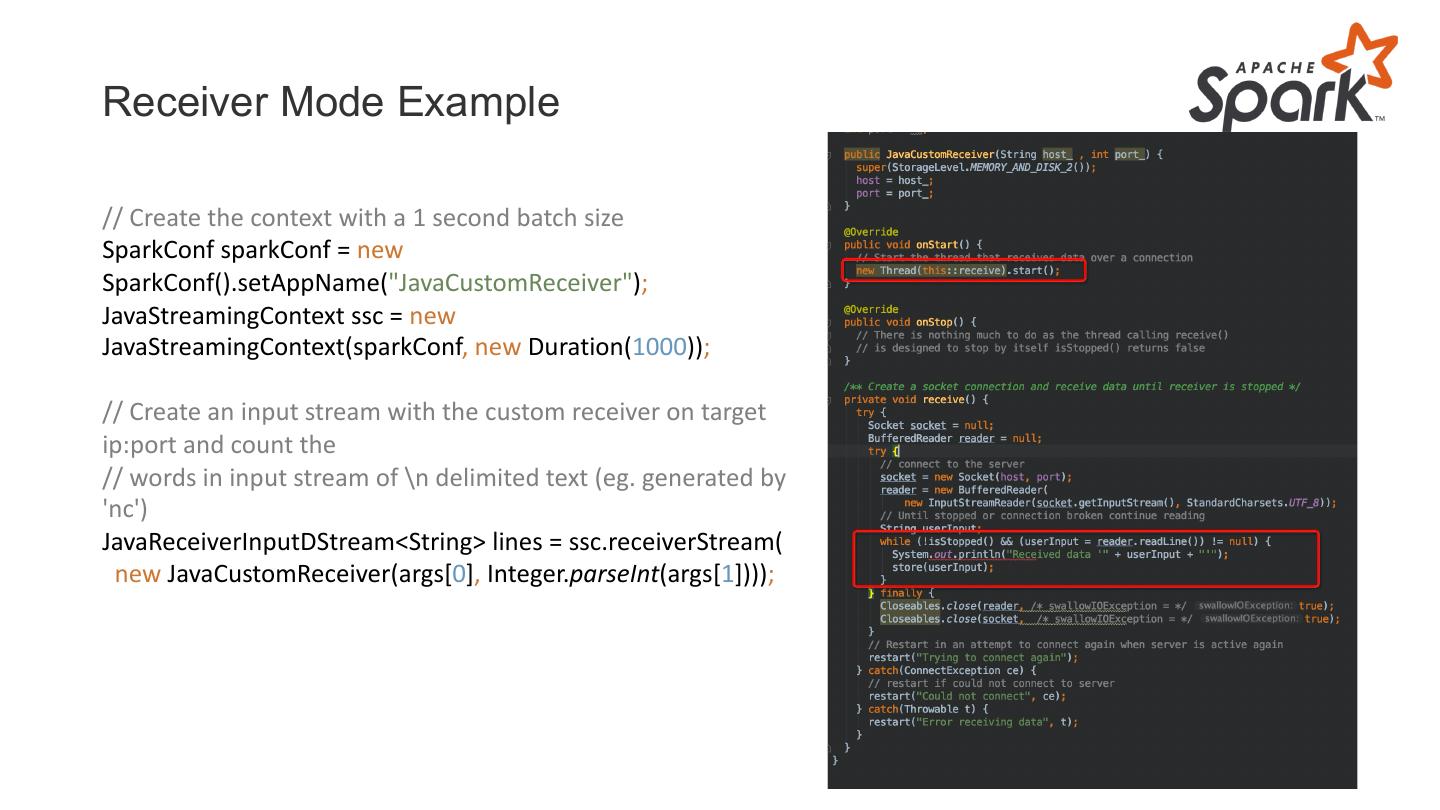Screen dimensions: 1440x810
Task: Click the 'reader = new BufferedReader(' line
Action: pyautogui.click(x=964, y=490)
